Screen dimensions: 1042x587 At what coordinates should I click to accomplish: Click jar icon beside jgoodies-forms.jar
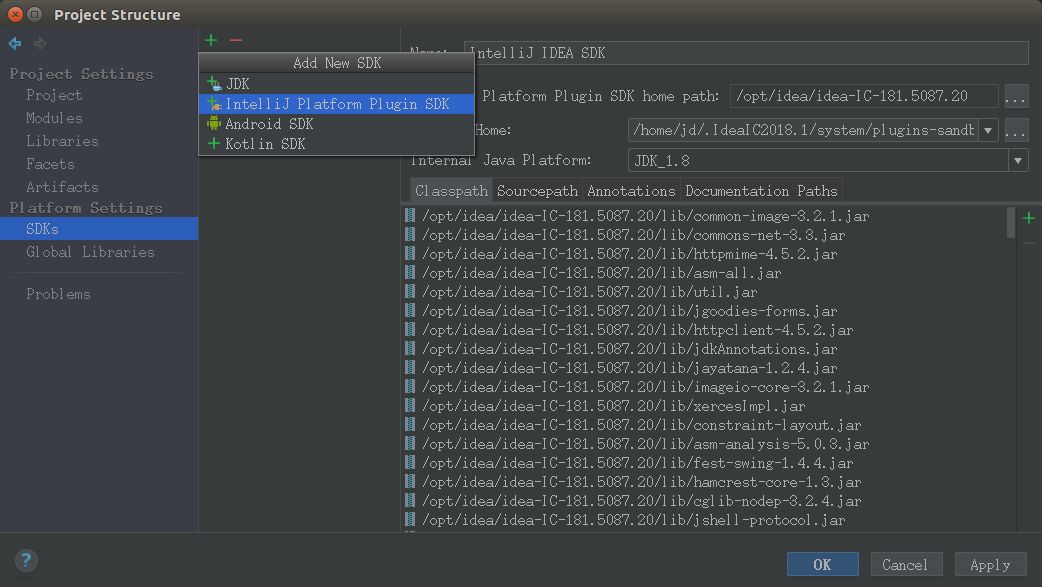pos(410,310)
